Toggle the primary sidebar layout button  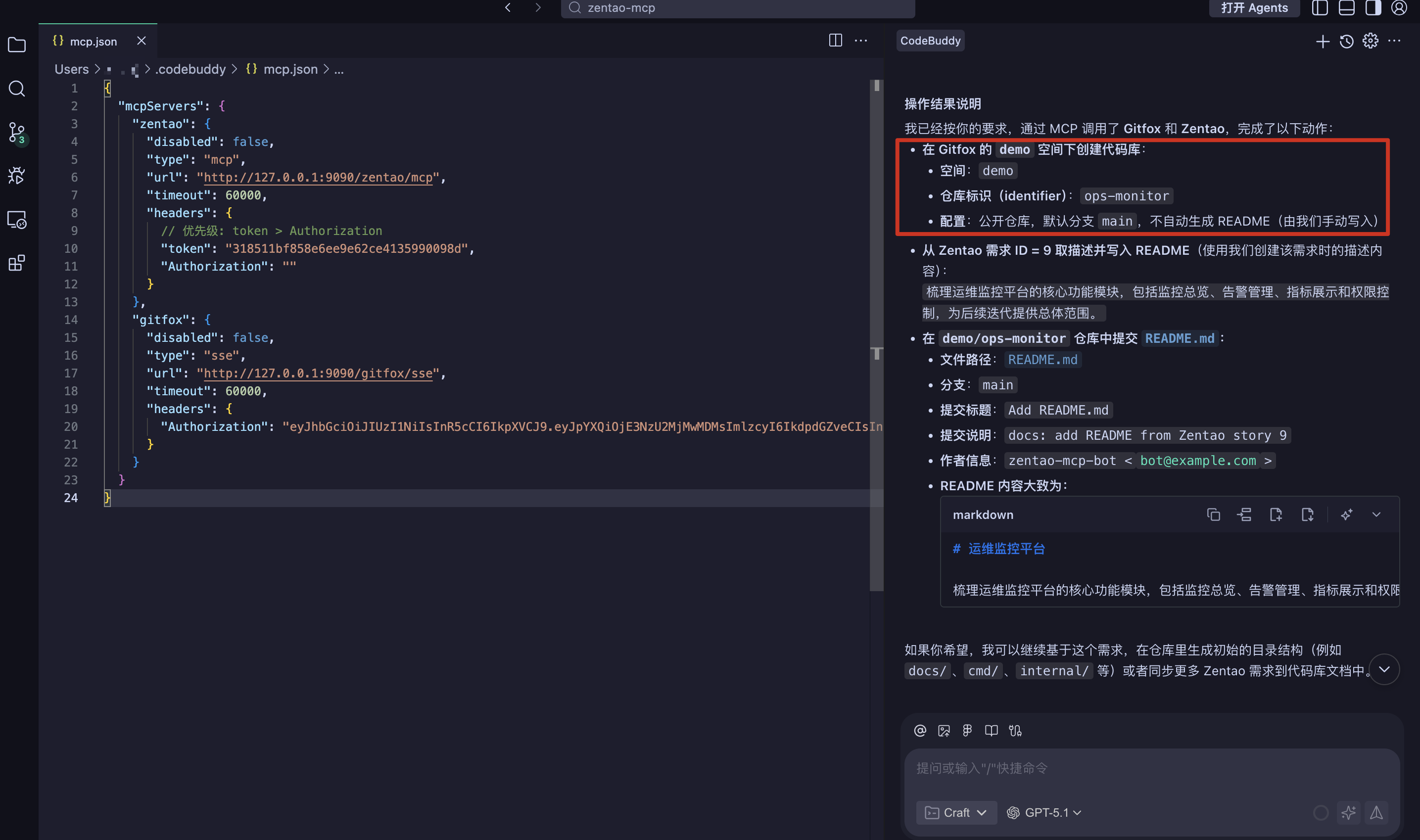click(1320, 8)
